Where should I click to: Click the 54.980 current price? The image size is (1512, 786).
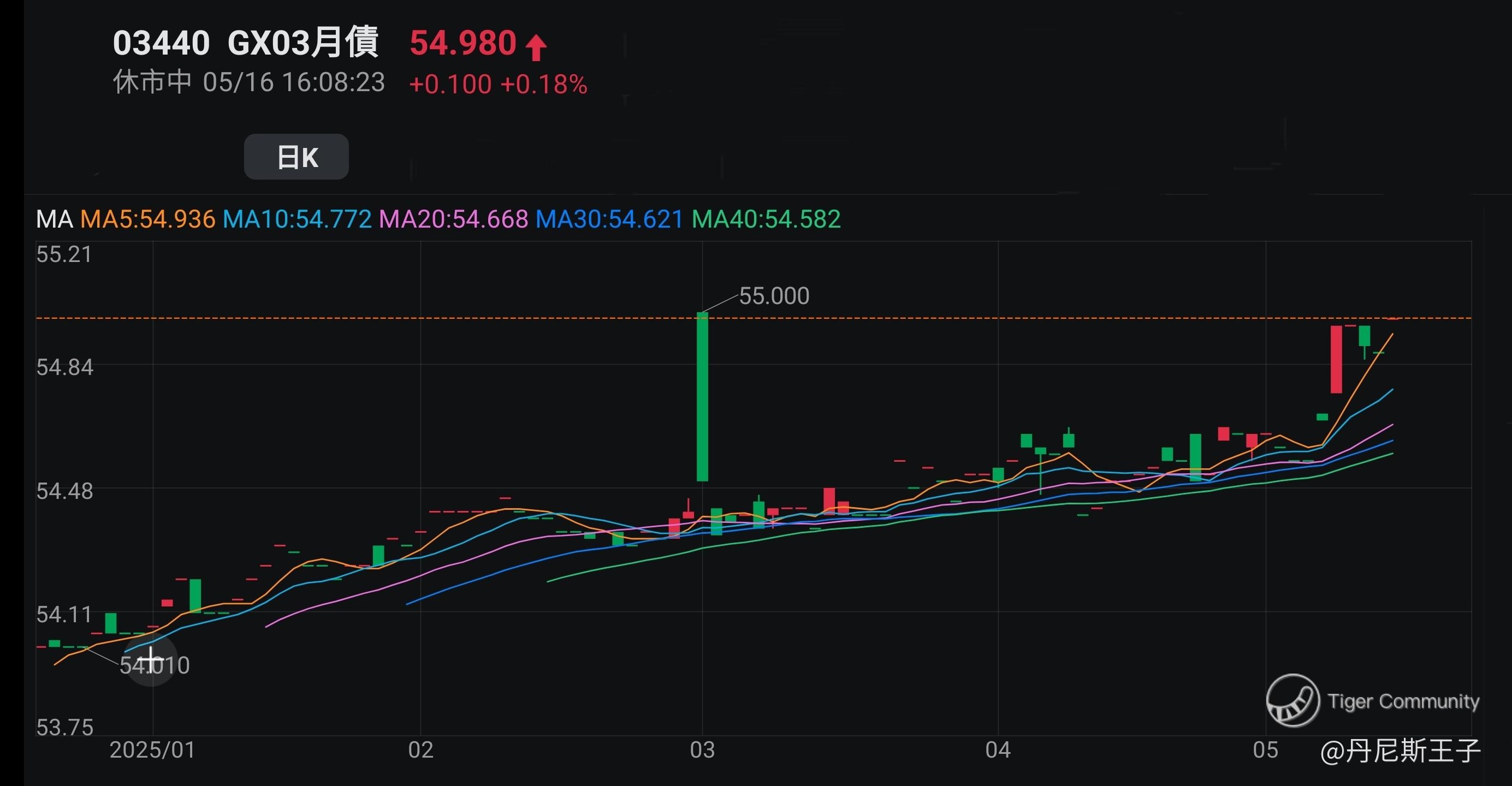(x=463, y=43)
